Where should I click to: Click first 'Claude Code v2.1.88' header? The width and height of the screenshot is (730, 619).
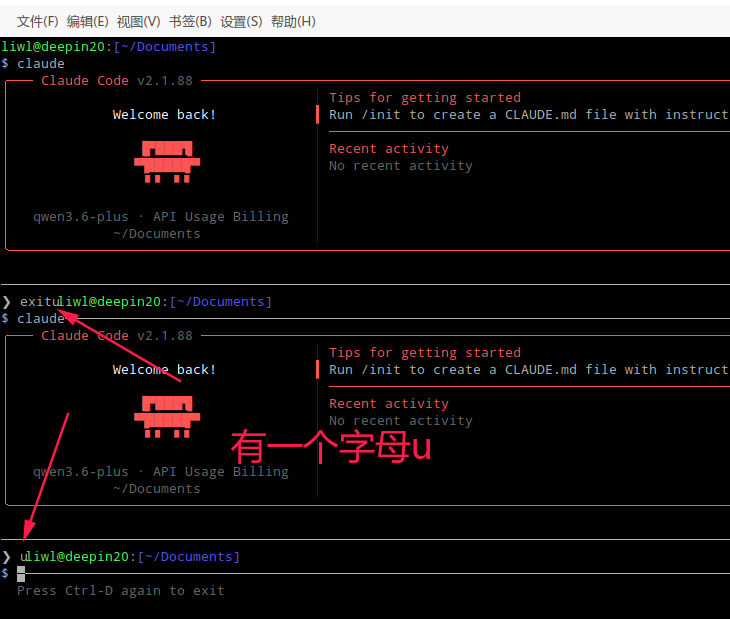click(x=117, y=81)
